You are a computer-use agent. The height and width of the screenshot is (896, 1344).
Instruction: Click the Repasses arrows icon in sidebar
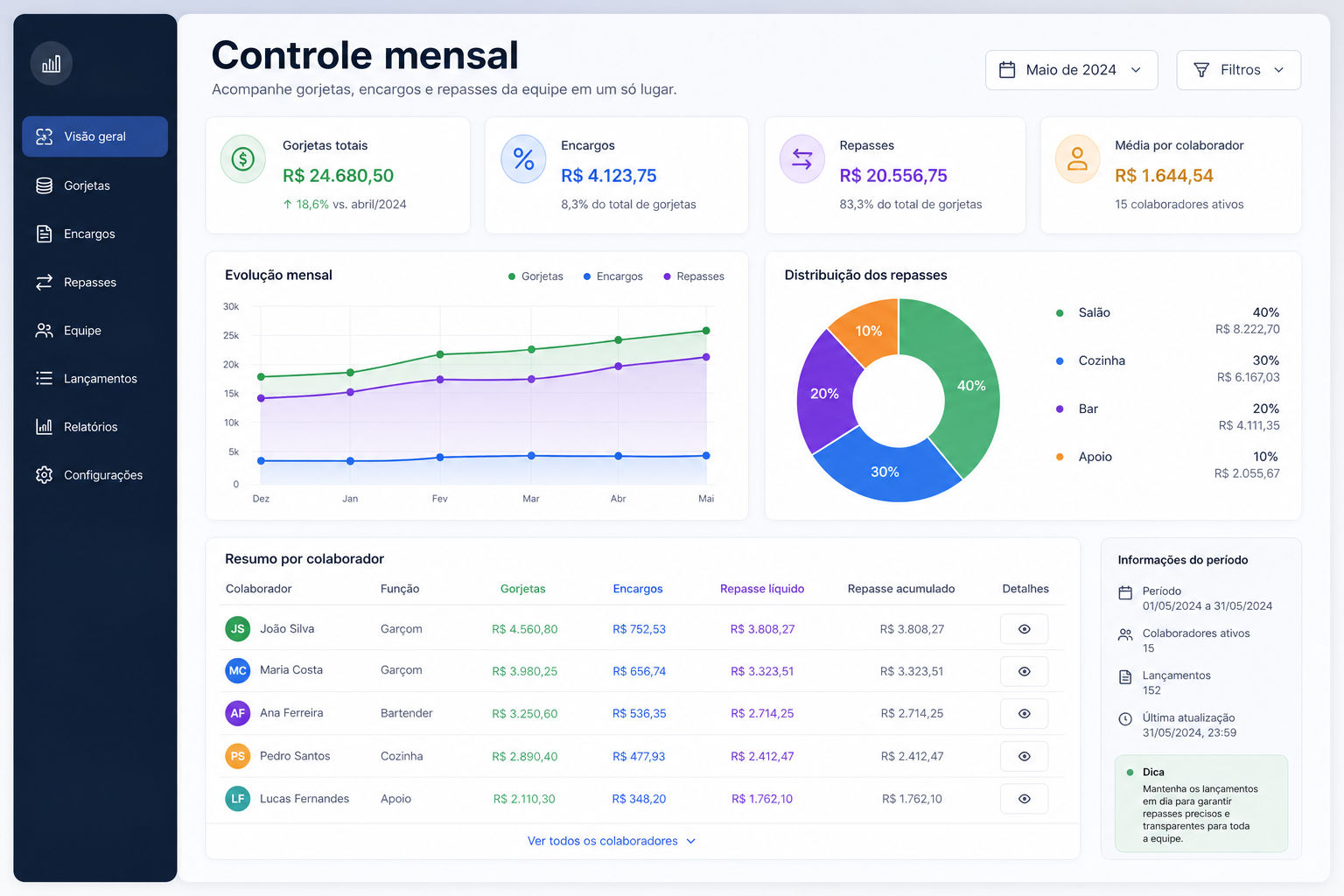pos(44,282)
